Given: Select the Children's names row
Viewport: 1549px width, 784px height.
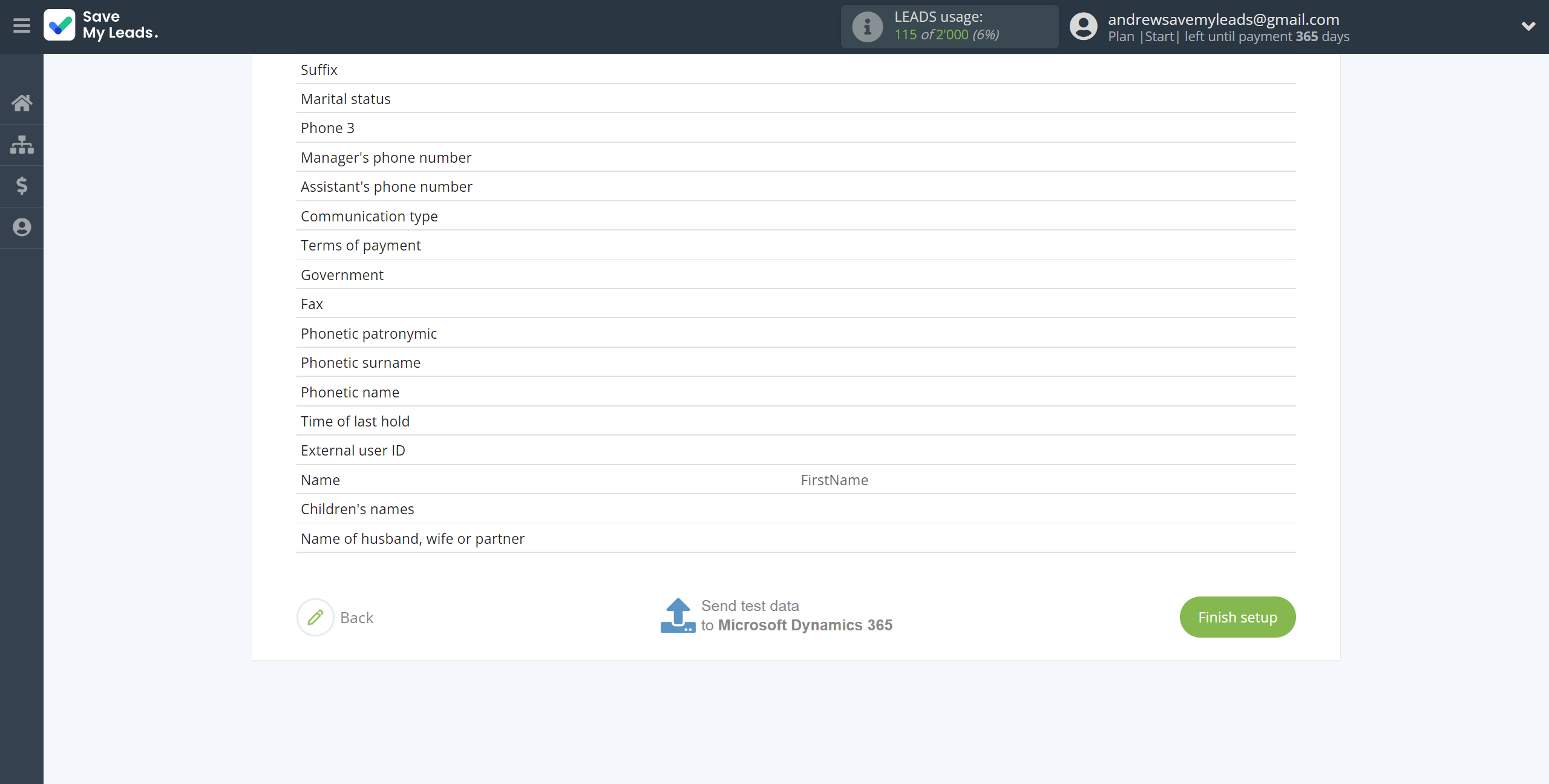Looking at the screenshot, I should tap(796, 509).
